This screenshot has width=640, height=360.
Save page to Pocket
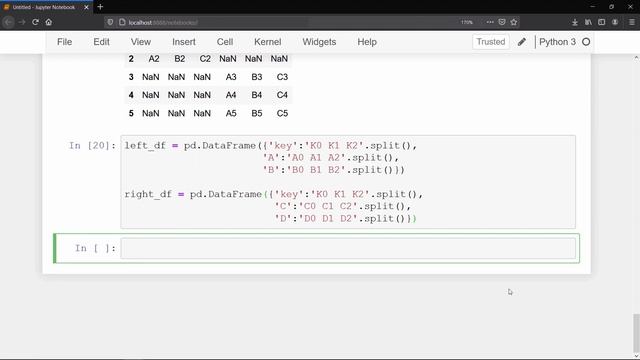(x=502, y=22)
